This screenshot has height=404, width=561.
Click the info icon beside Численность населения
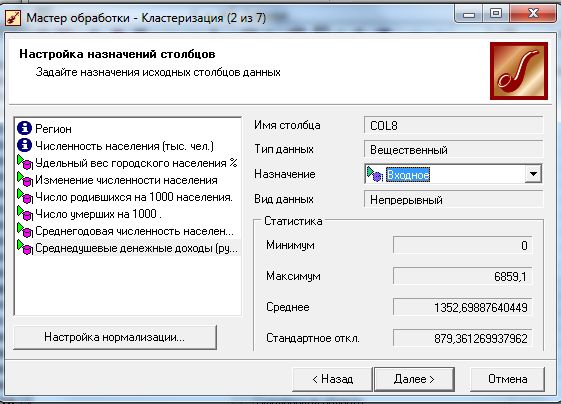click(x=24, y=145)
